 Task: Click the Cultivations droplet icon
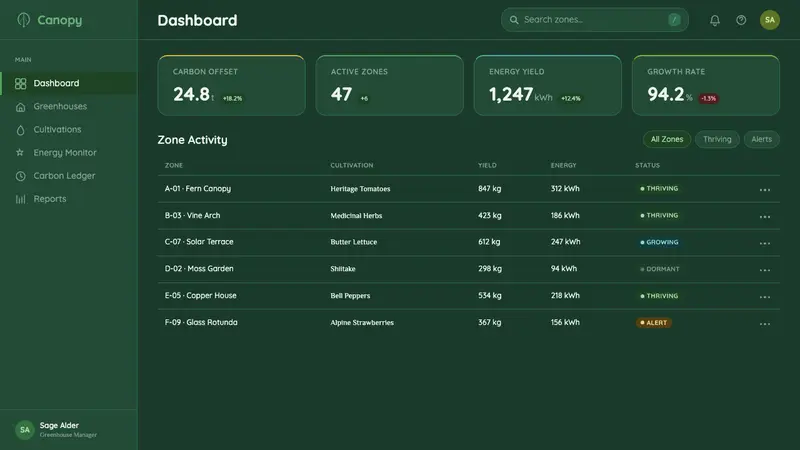coord(20,130)
